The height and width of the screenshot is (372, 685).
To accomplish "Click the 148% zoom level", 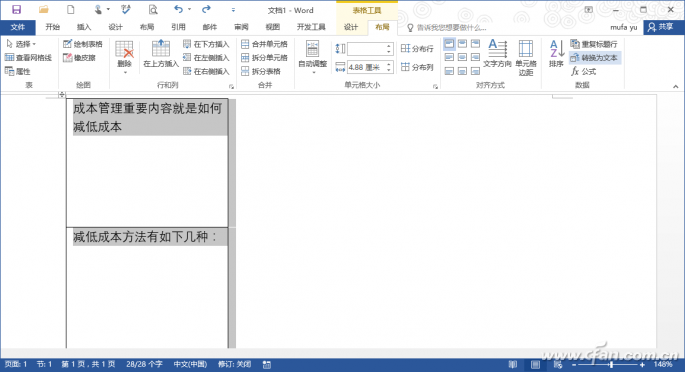I will pos(663,364).
